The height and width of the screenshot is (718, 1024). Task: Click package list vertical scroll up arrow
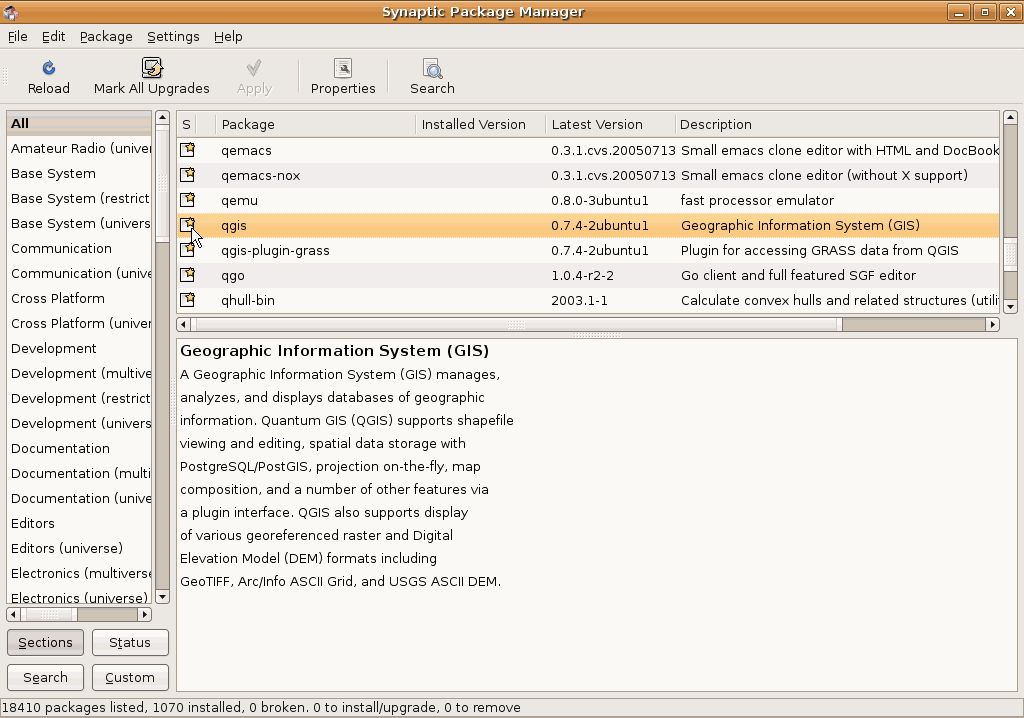pyautogui.click(x=1010, y=118)
